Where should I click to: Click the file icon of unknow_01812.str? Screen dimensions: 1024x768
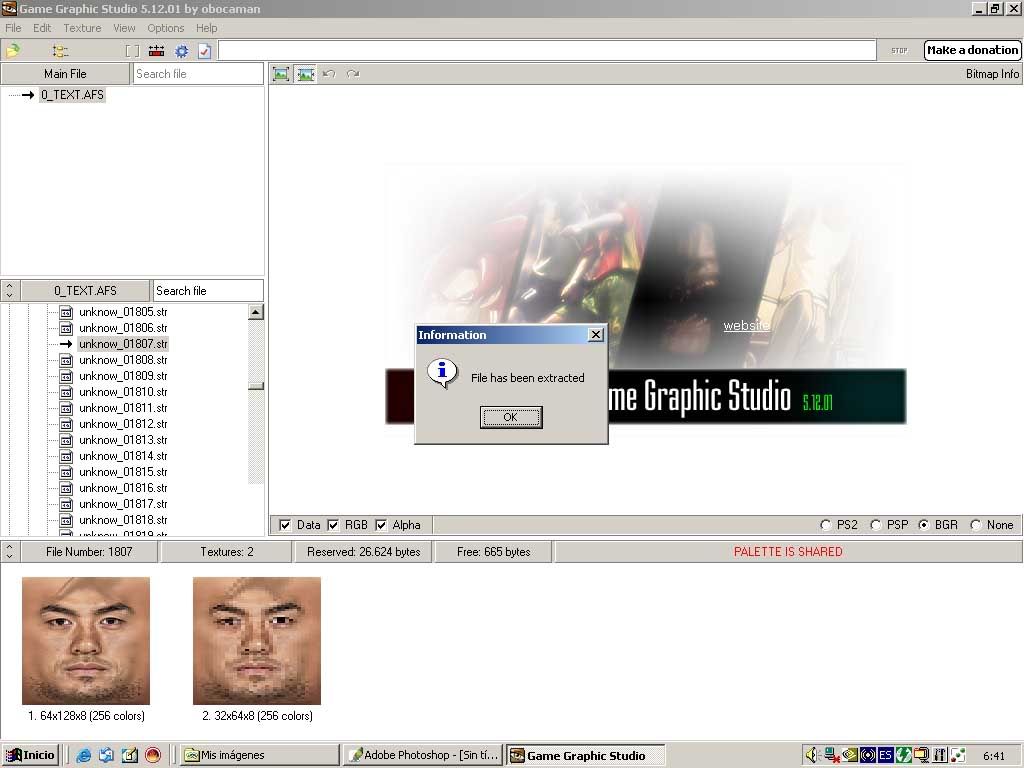[66, 424]
